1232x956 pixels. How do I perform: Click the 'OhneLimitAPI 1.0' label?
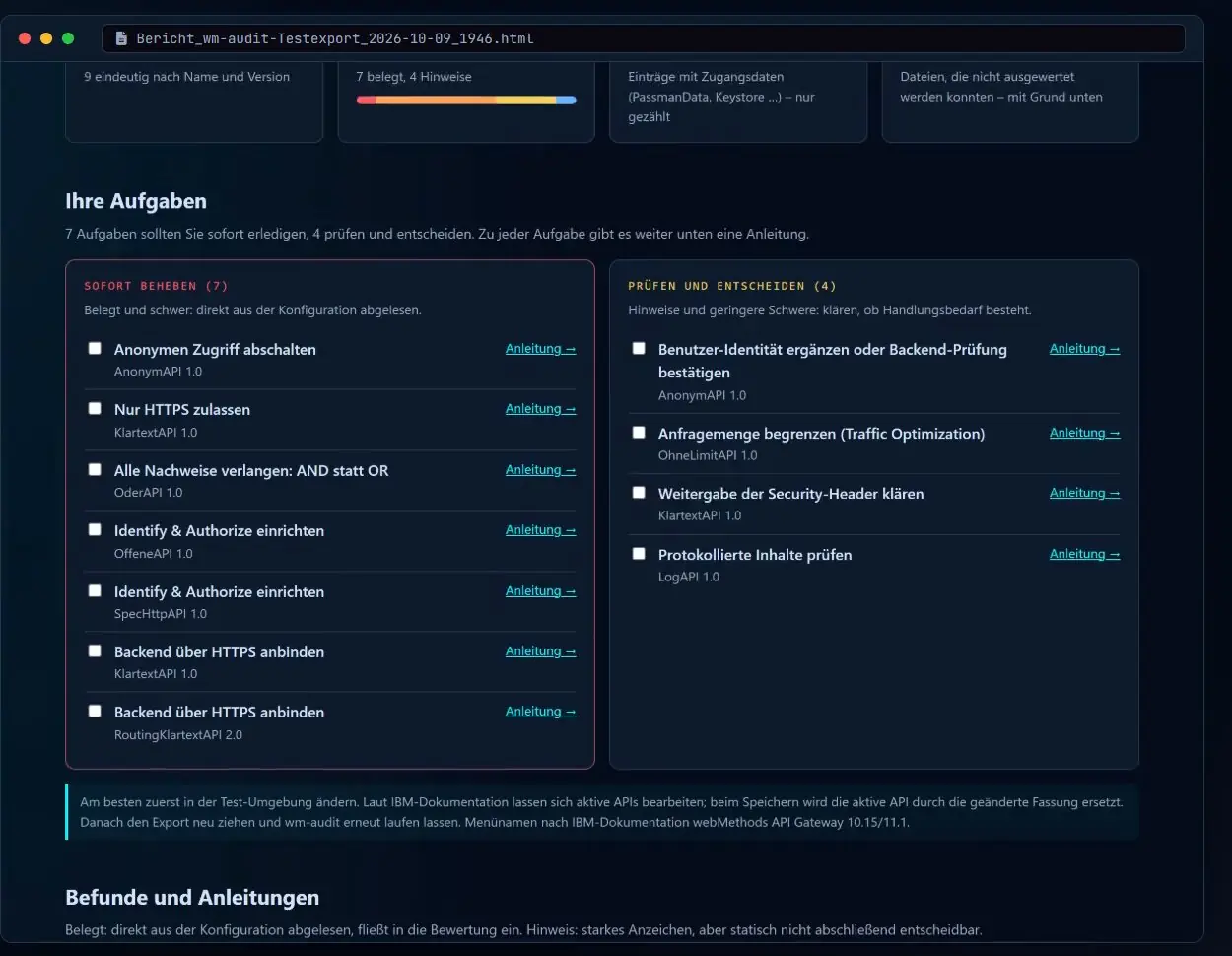coord(708,455)
